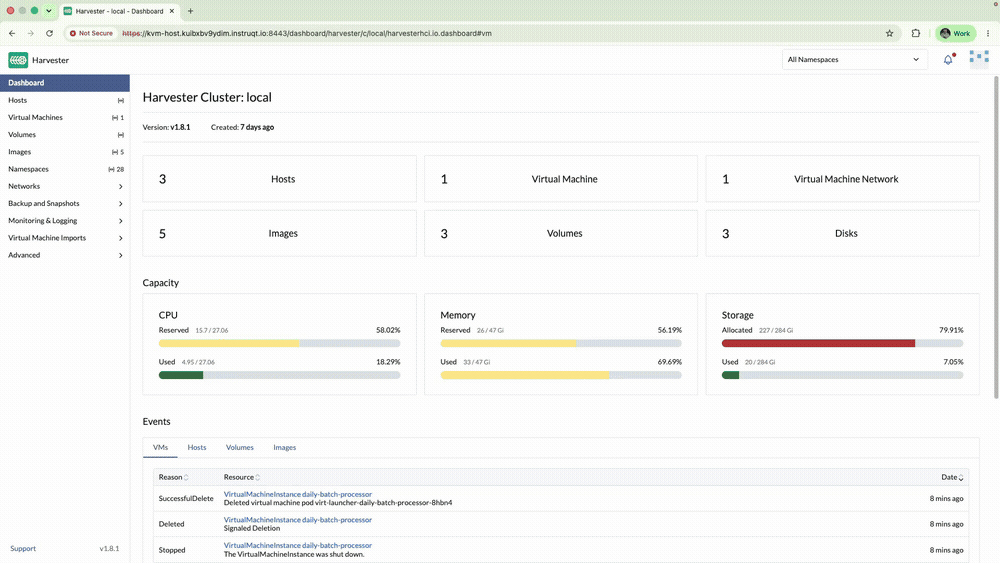Click the Harvester logo icon

coord(18,60)
